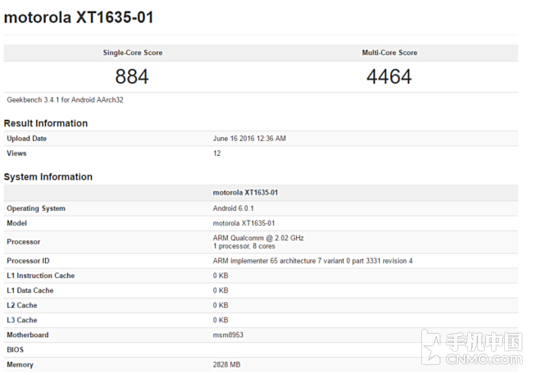This screenshot has height=375, width=533.
Task: Select the Views count value 12
Action: coord(217,153)
